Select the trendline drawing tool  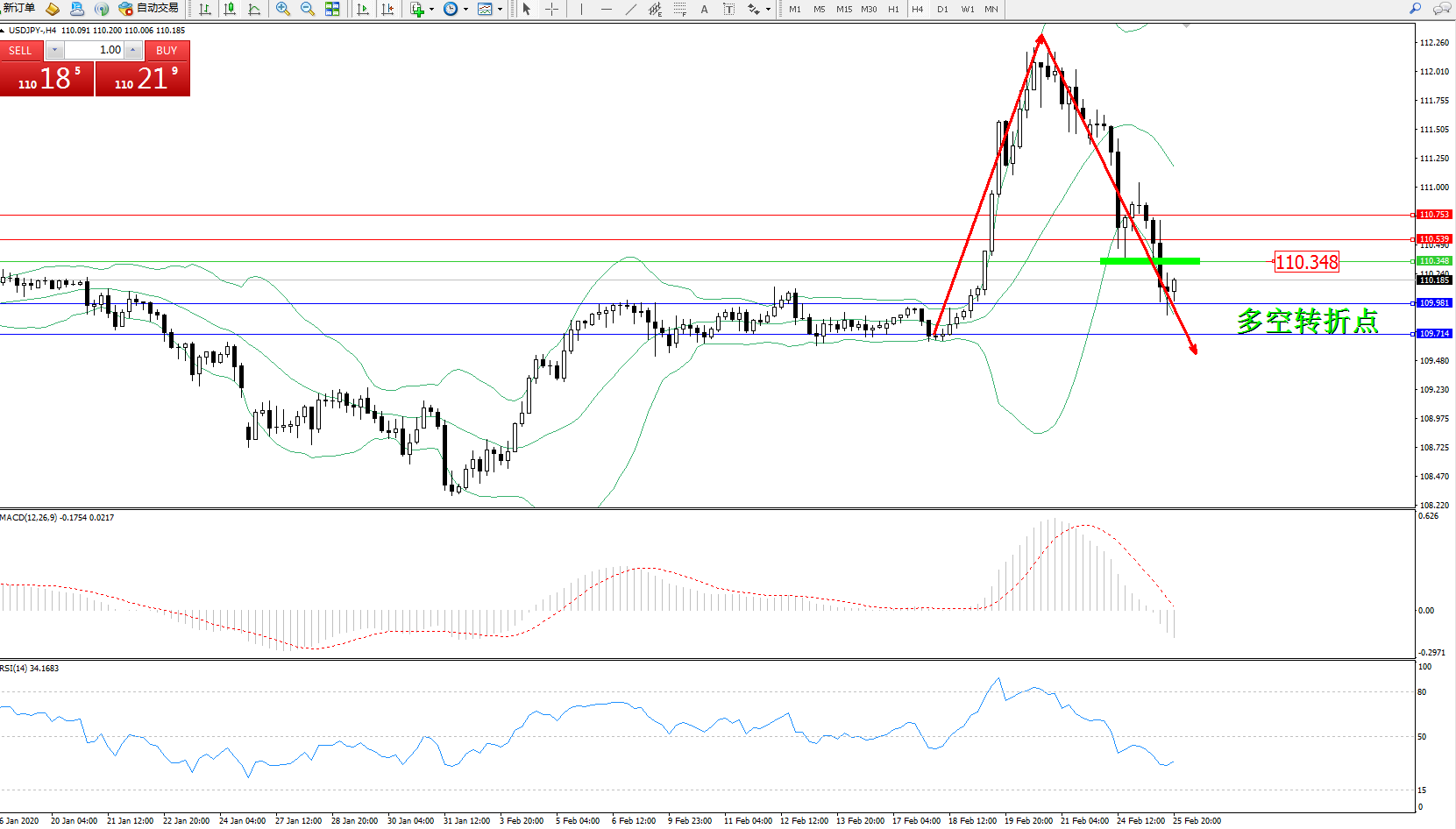point(630,9)
